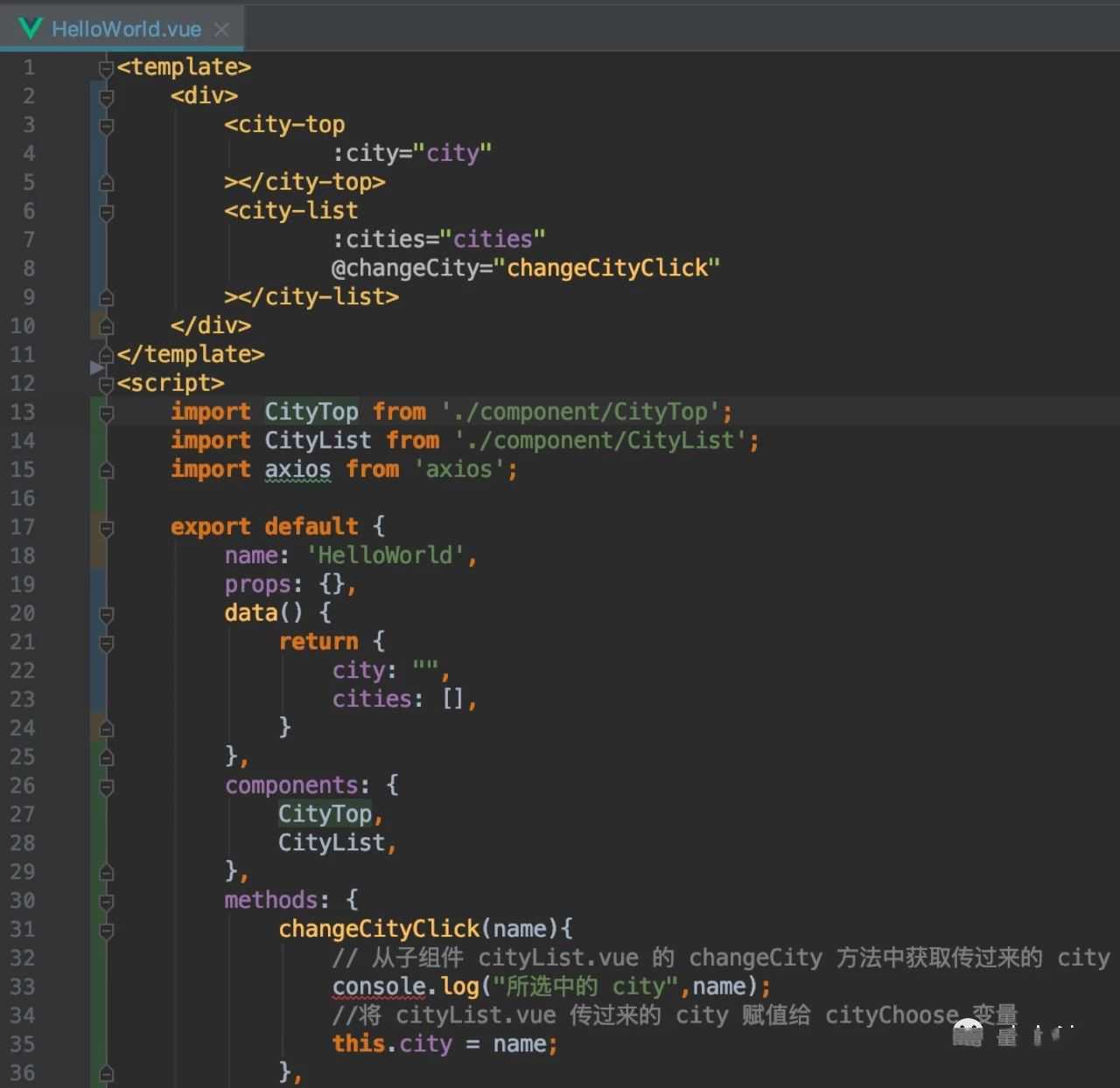Viewport: 1120px width, 1088px height.
Task: Click the props: {} line
Action: 290,584
